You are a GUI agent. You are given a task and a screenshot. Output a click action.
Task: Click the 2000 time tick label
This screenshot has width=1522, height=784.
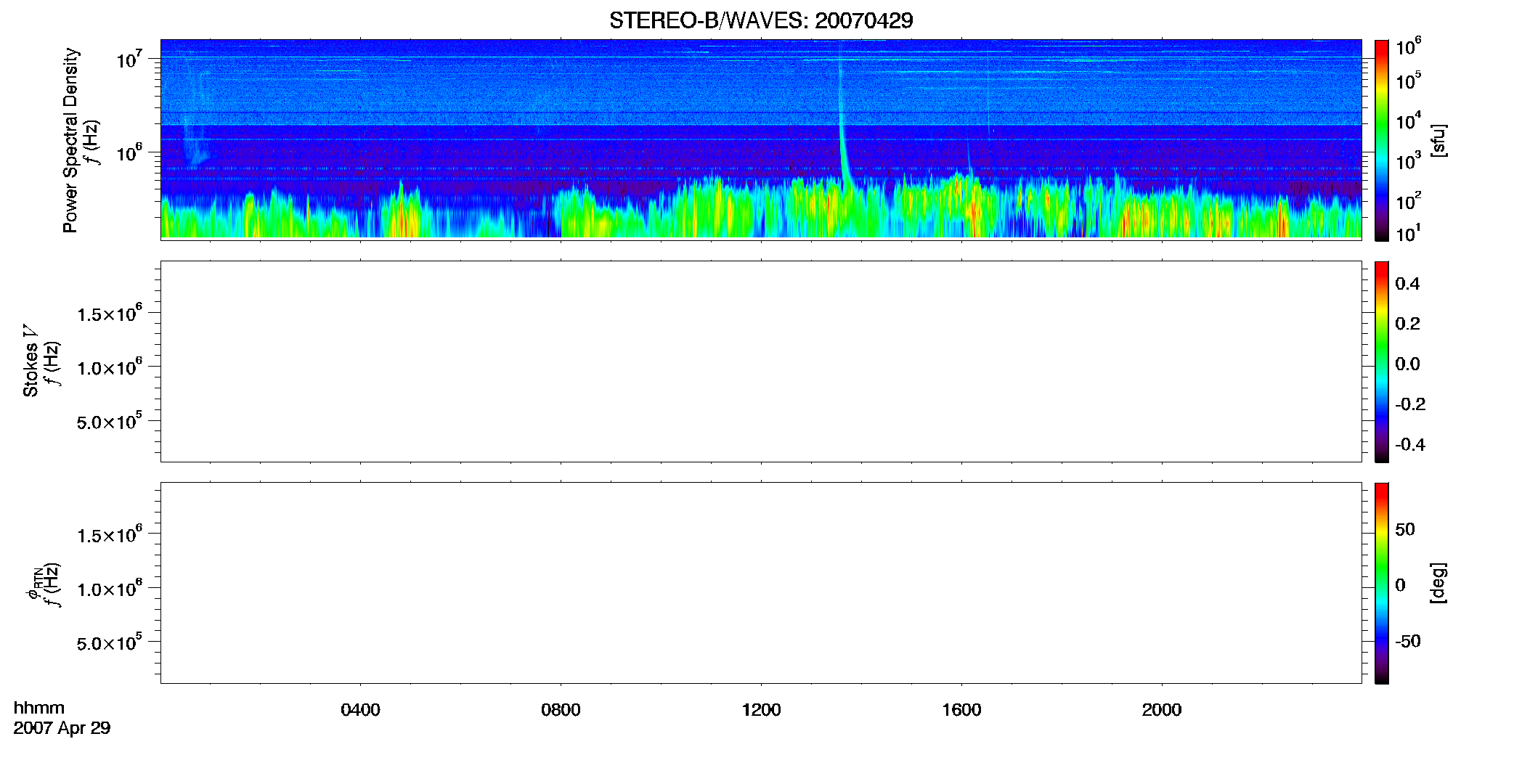pos(1162,709)
